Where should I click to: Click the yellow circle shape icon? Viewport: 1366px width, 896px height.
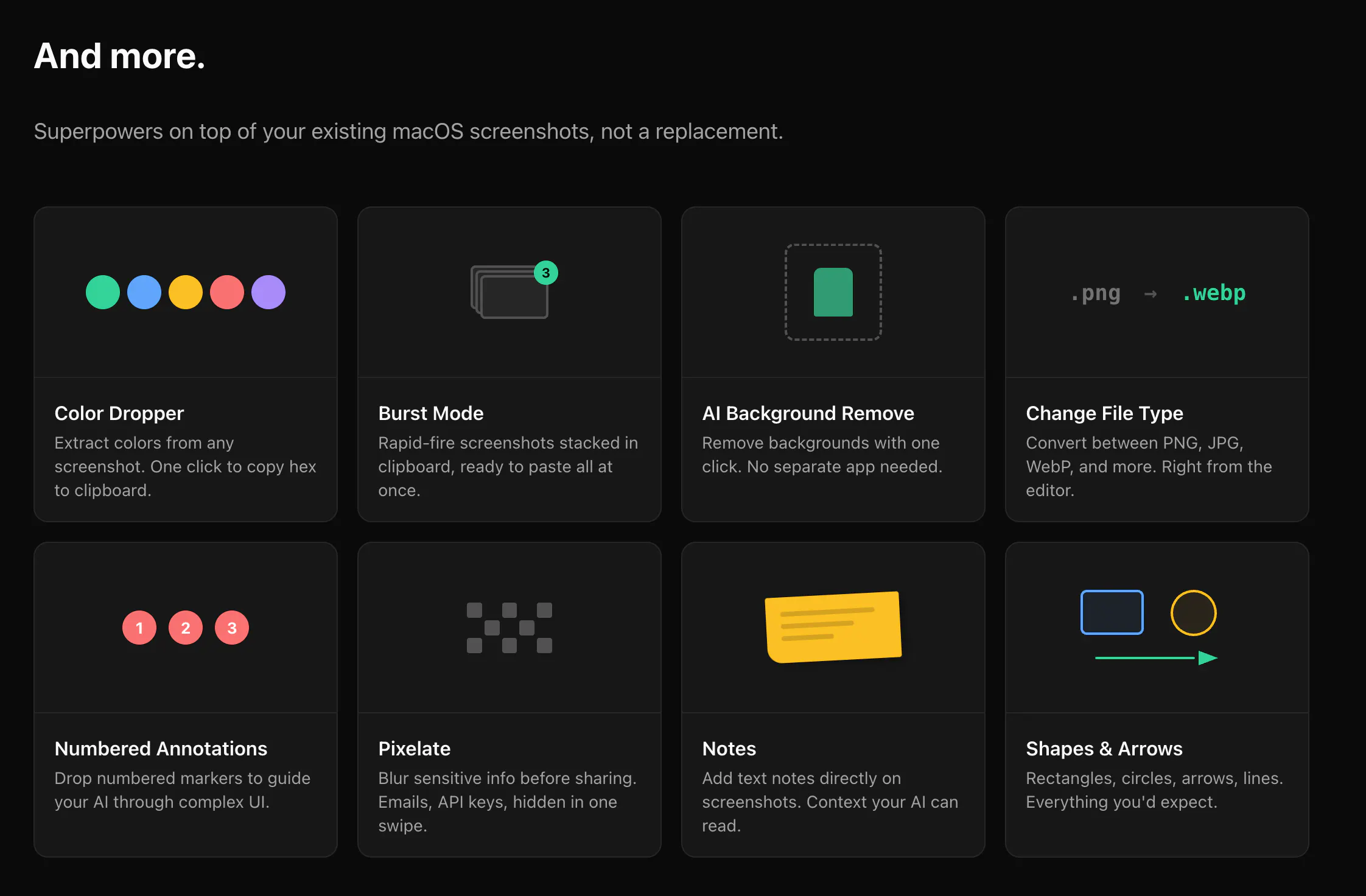coord(1194,612)
